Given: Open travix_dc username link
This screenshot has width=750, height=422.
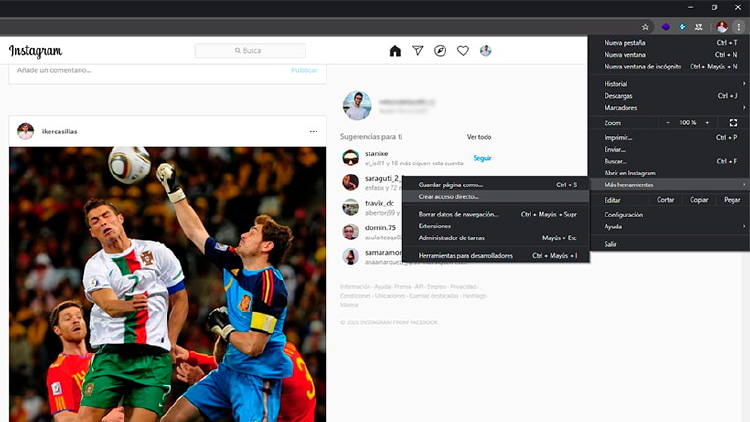Looking at the screenshot, I should click(379, 203).
